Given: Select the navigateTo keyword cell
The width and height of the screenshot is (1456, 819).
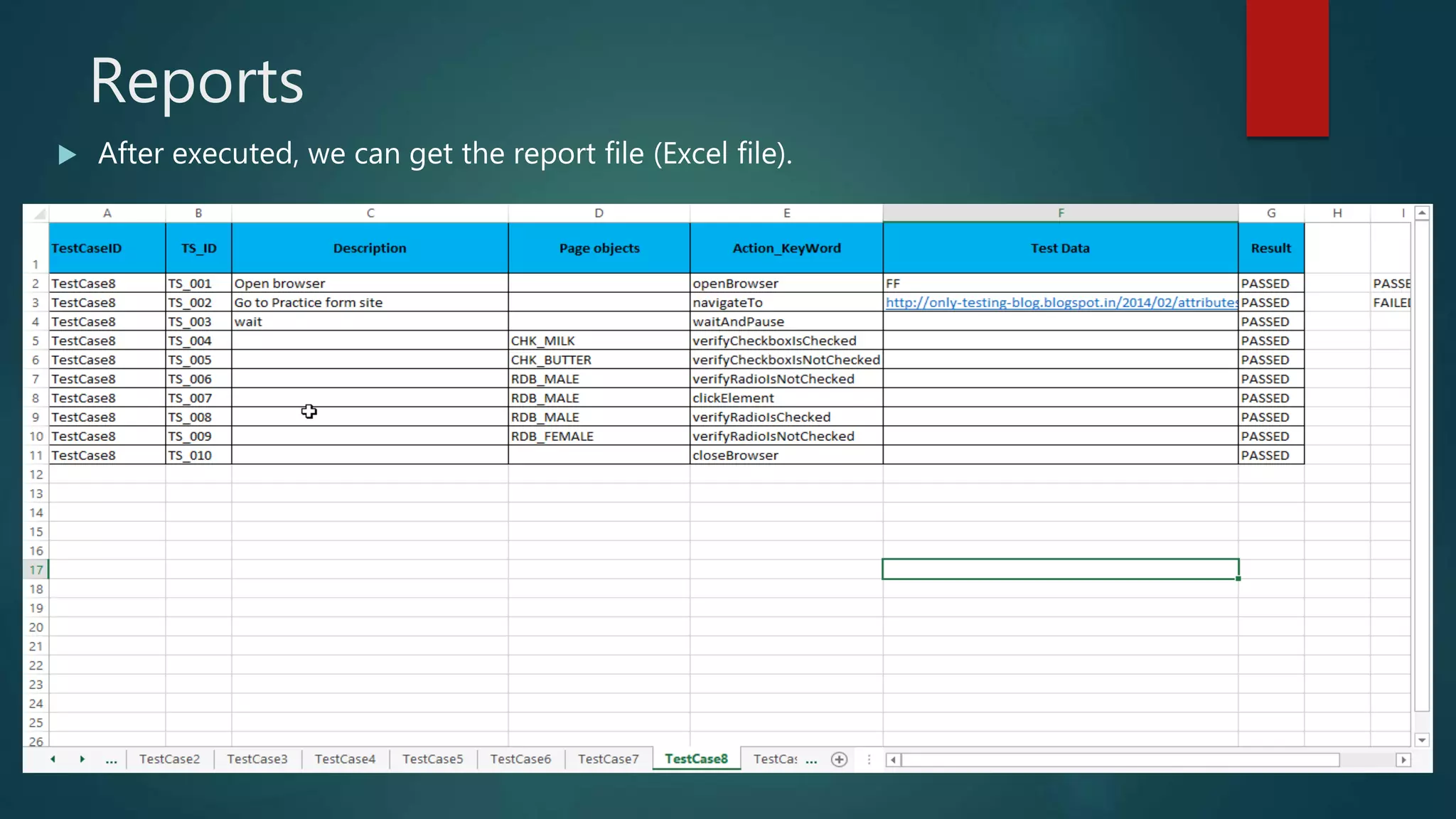Looking at the screenshot, I should click(x=786, y=302).
